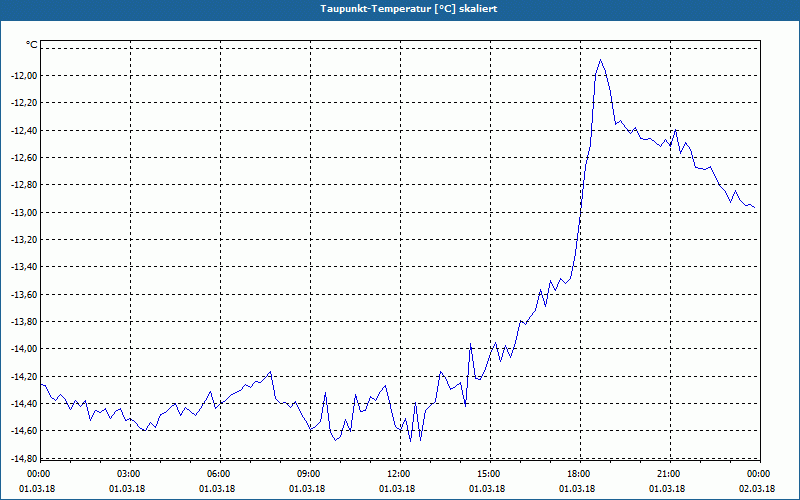Viewport: 800px width, 500px height.
Task: Click the -13,40 scale value
Action: (25, 267)
